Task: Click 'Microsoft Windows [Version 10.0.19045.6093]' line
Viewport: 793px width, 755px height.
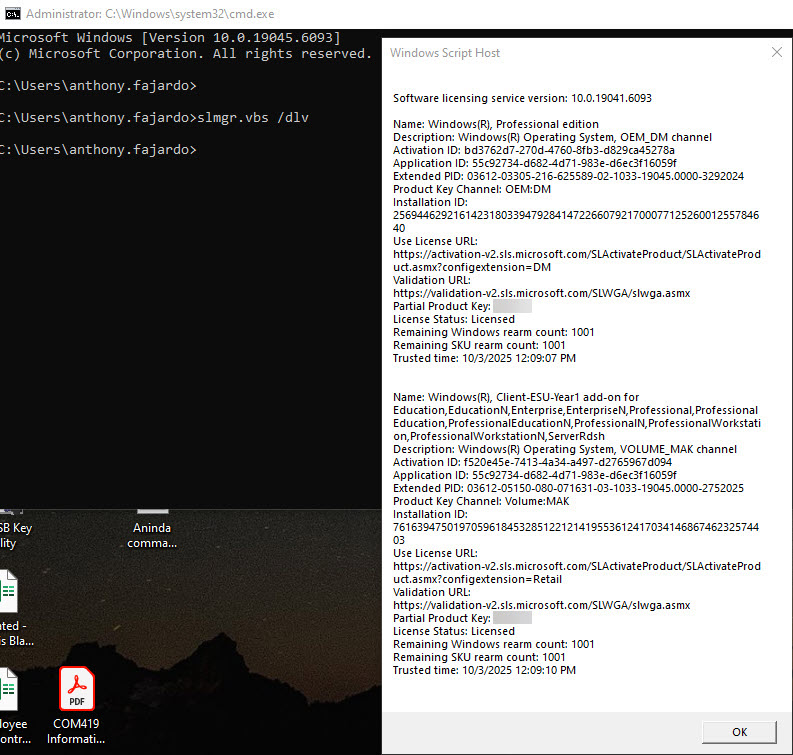Action: pyautogui.click(x=170, y=37)
